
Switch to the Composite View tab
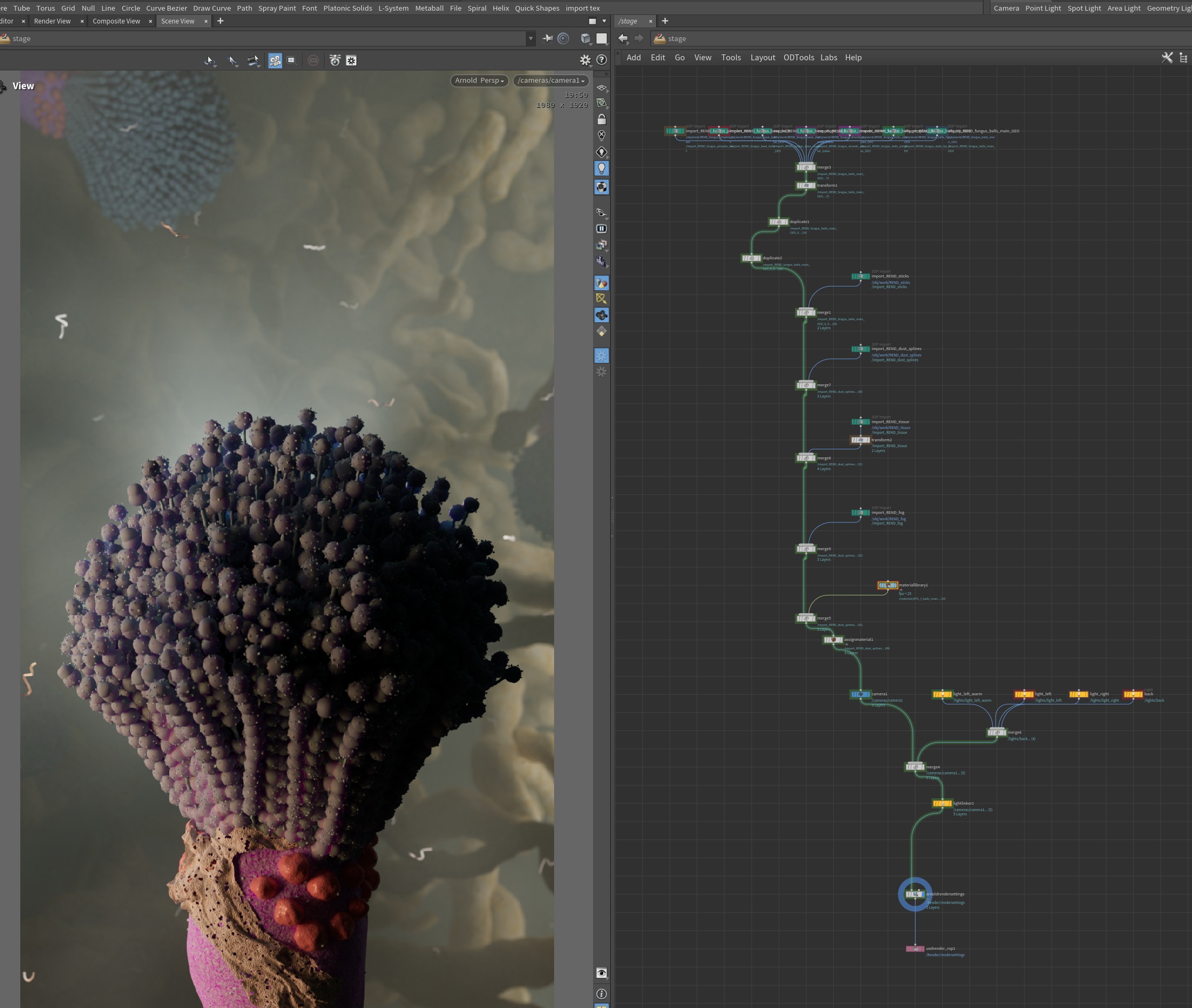click(x=116, y=21)
